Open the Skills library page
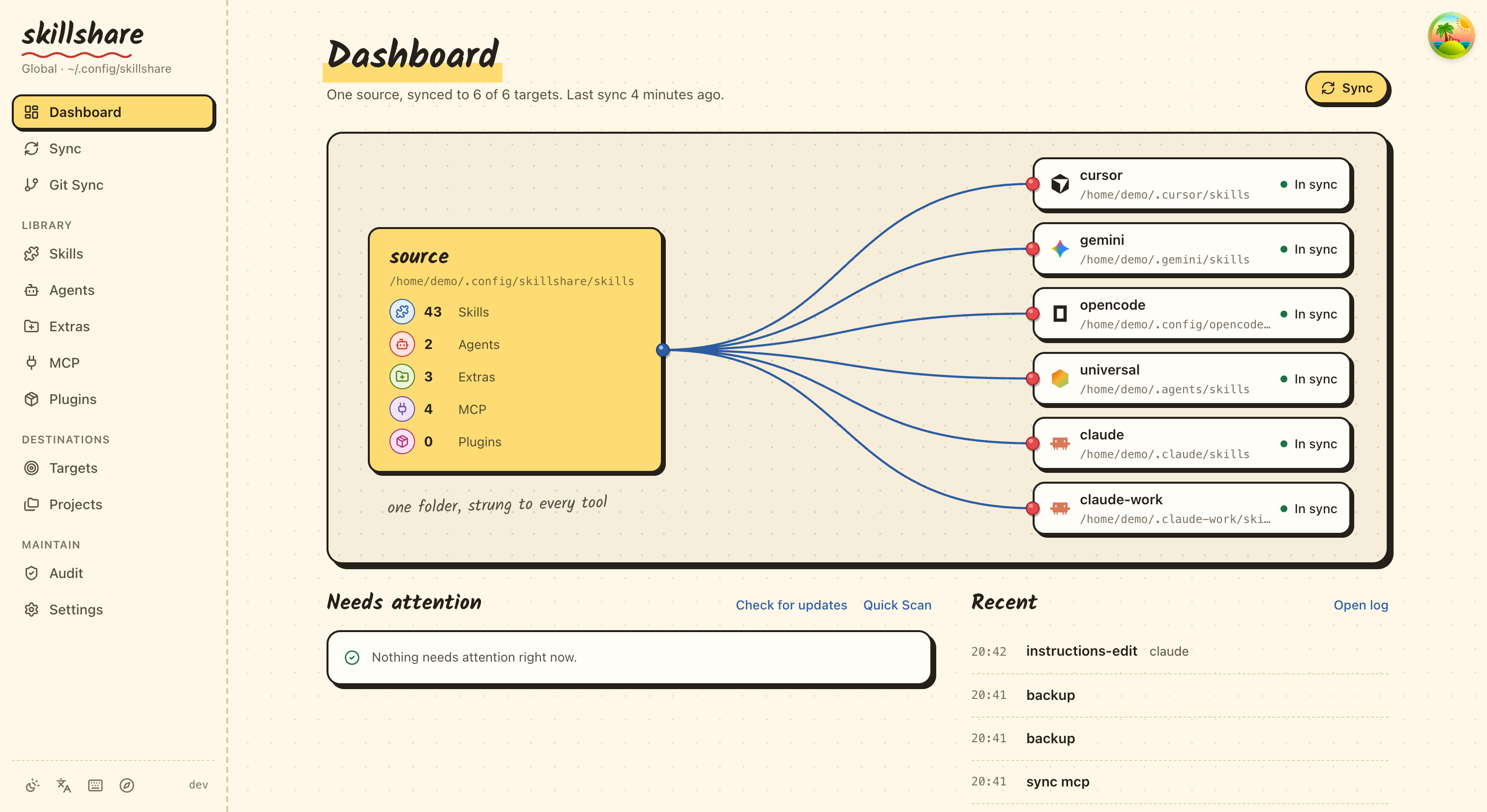Viewport: 1487px width, 812px height. click(113, 253)
